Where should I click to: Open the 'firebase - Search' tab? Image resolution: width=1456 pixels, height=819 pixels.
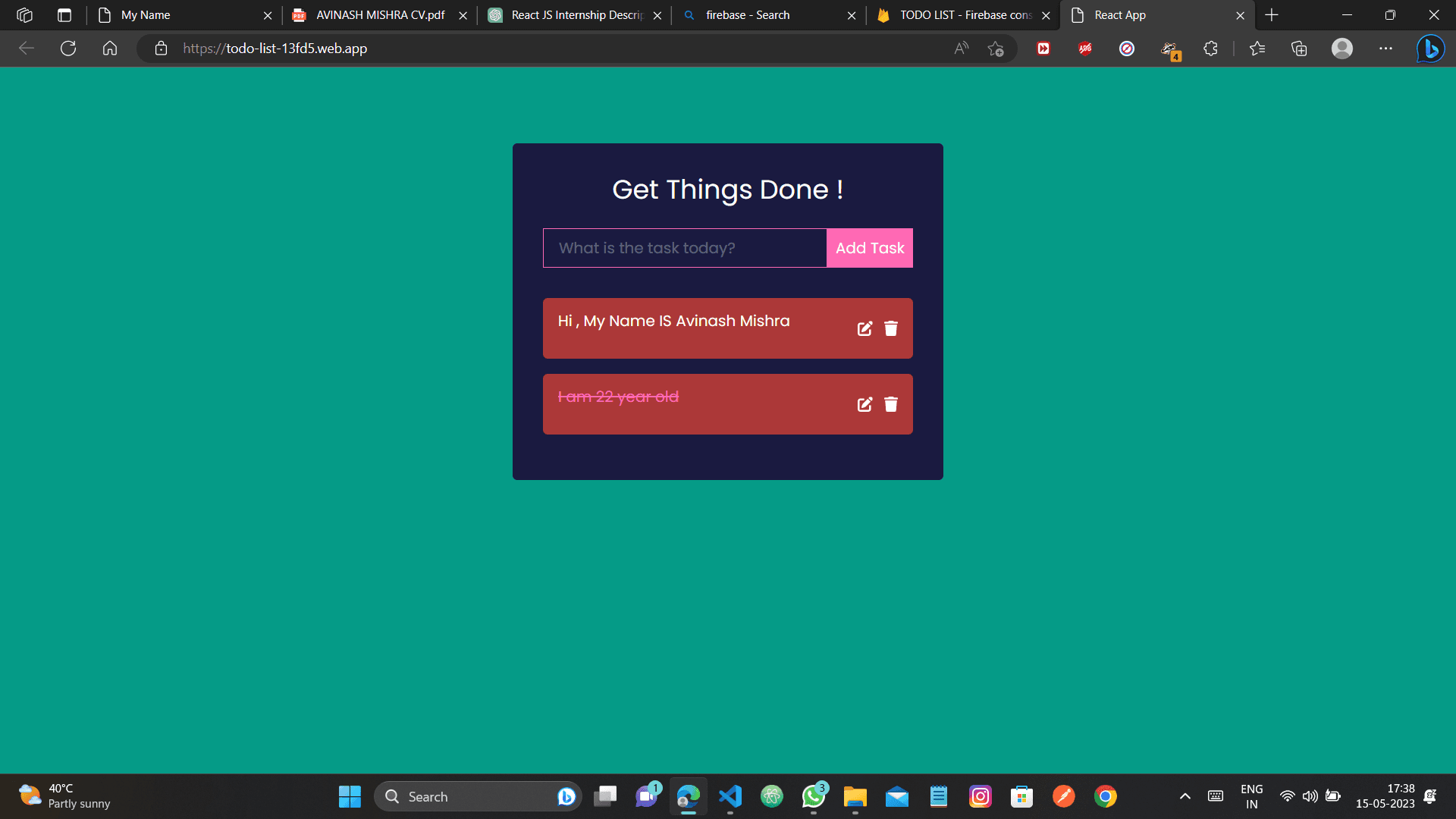pos(769,15)
